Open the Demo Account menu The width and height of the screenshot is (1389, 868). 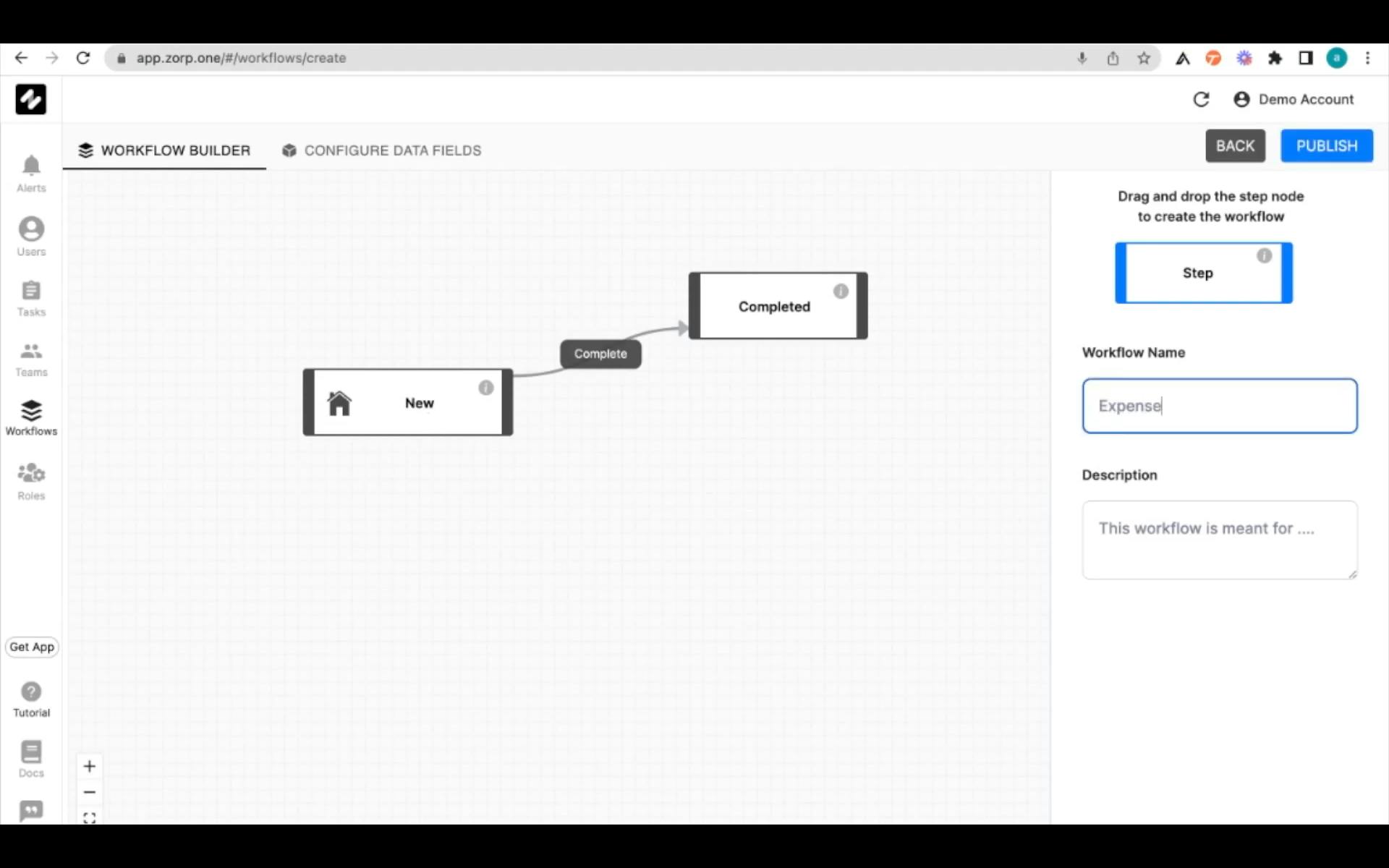click(x=1294, y=99)
